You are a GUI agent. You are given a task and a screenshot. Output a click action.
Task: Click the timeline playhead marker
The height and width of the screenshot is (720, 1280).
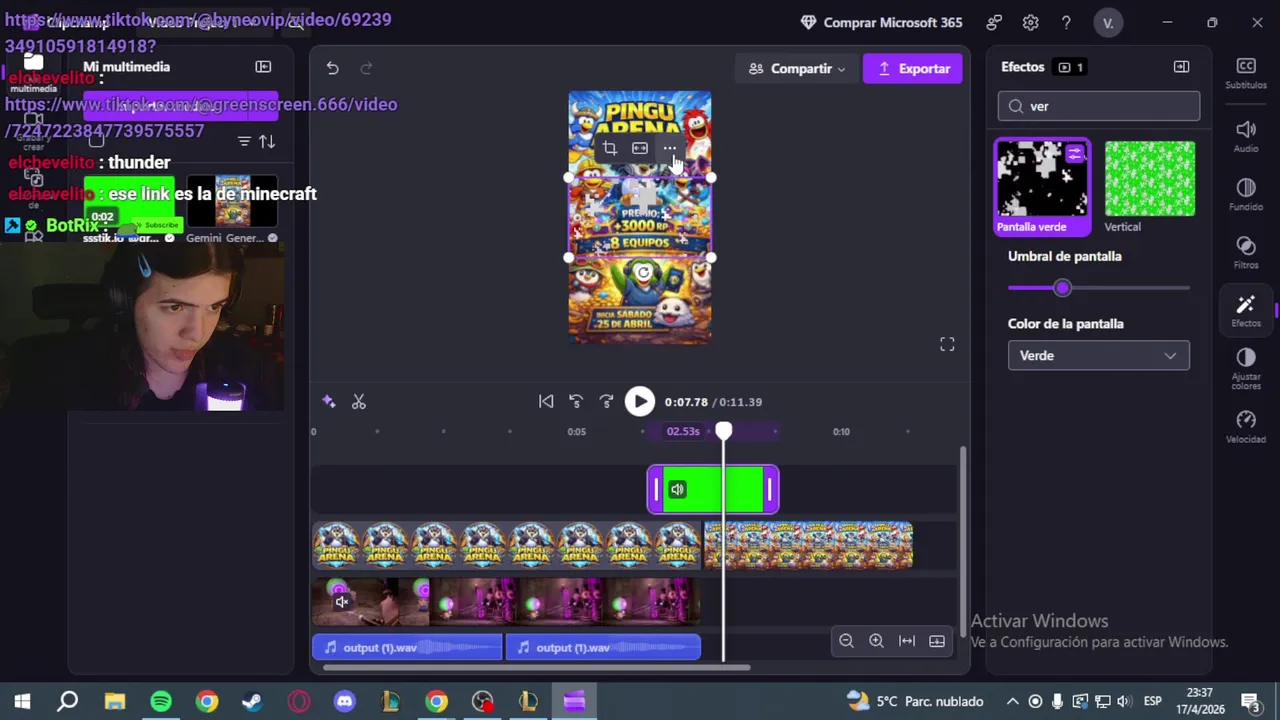pos(723,430)
